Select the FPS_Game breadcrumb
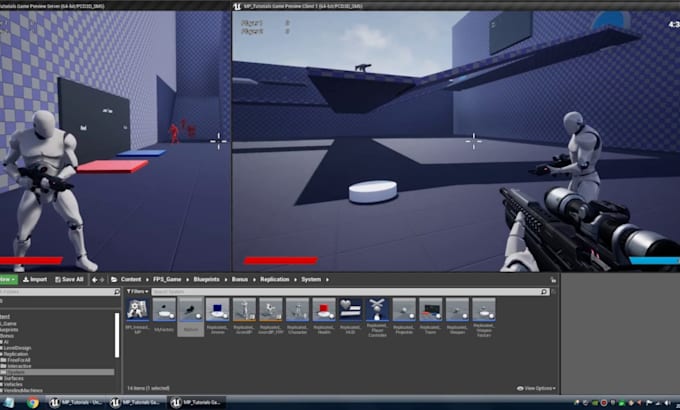Viewport: 680px width, 410px height. (167, 279)
